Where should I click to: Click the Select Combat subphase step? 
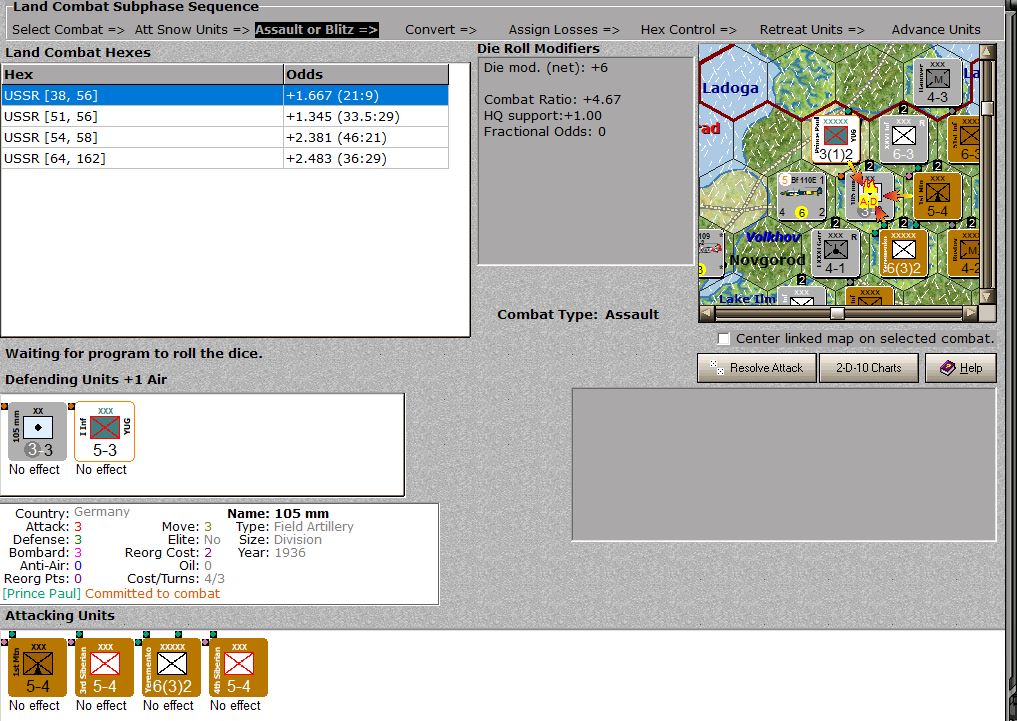click(x=68, y=30)
